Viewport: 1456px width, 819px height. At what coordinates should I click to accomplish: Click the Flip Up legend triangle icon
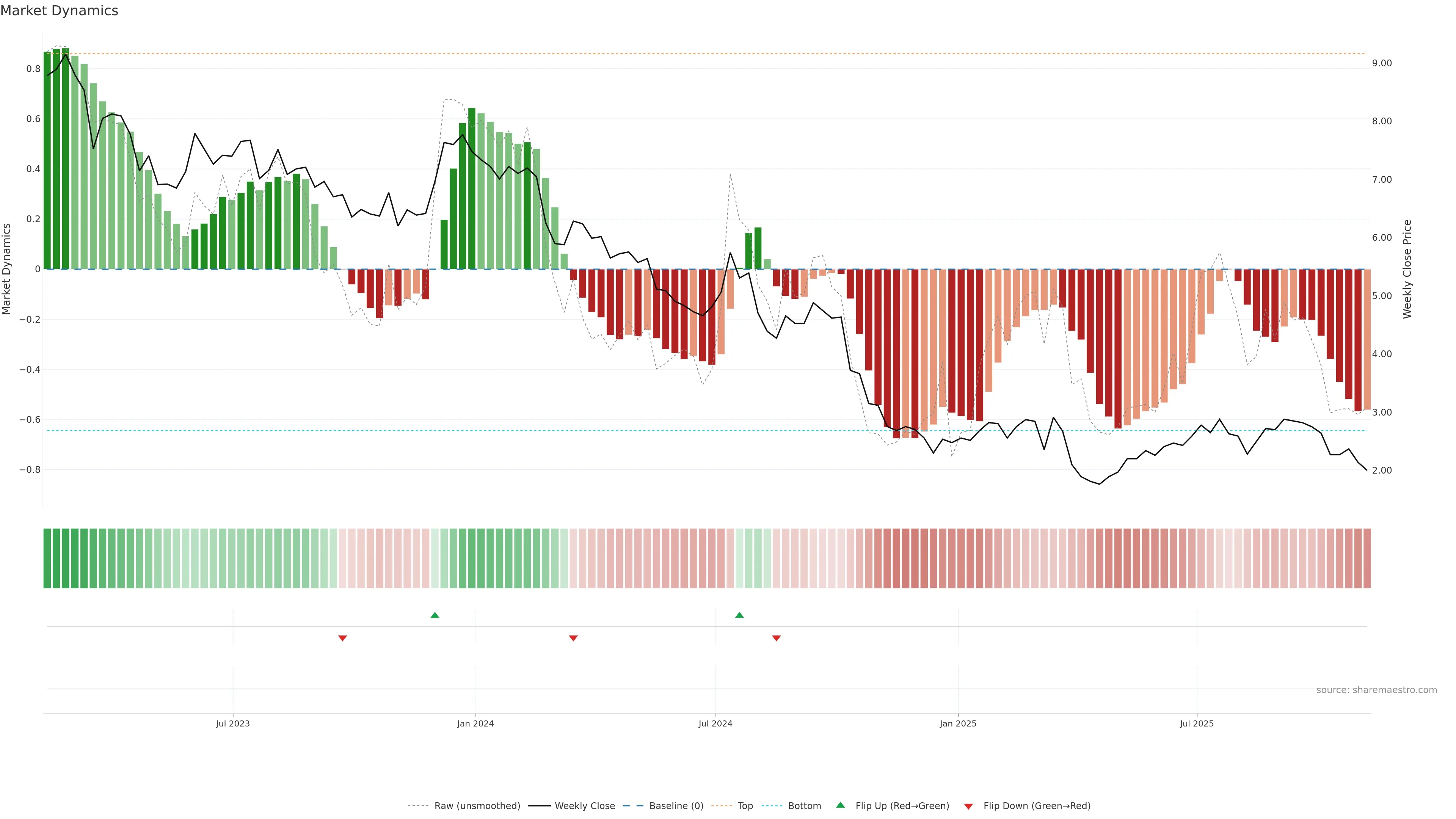point(841,805)
